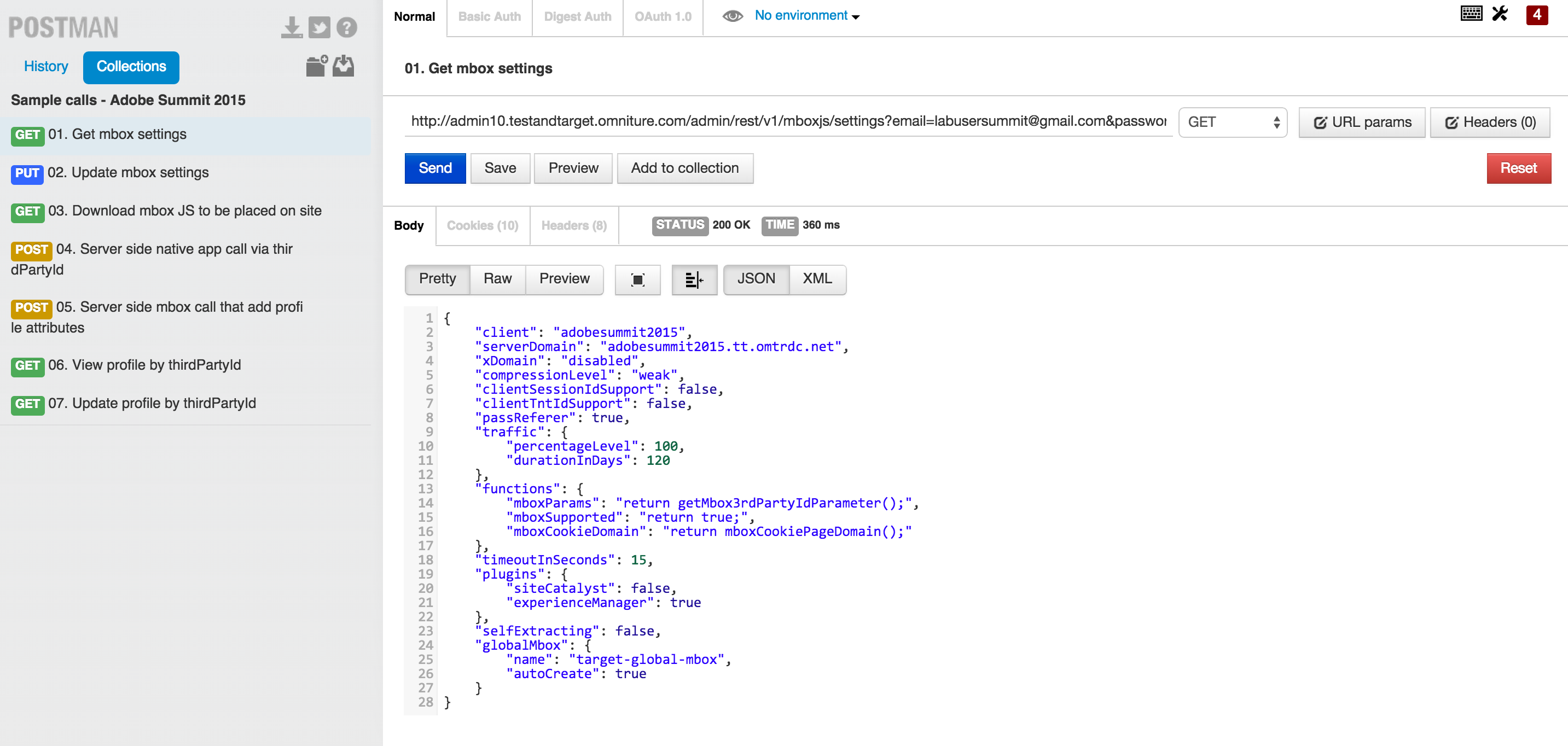Select XML response format
The width and height of the screenshot is (1568, 746).
pos(817,279)
